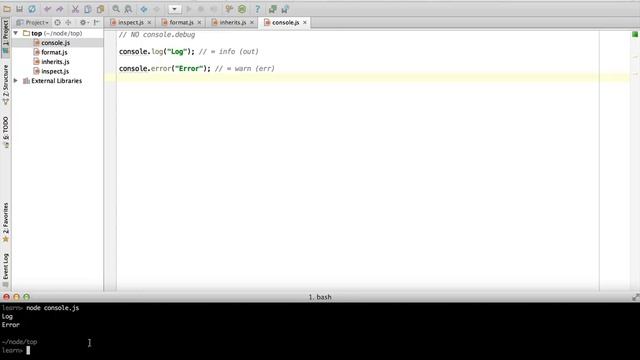Switch to the inspect.js tab
Viewport: 640px width, 360px height.
tap(131, 22)
